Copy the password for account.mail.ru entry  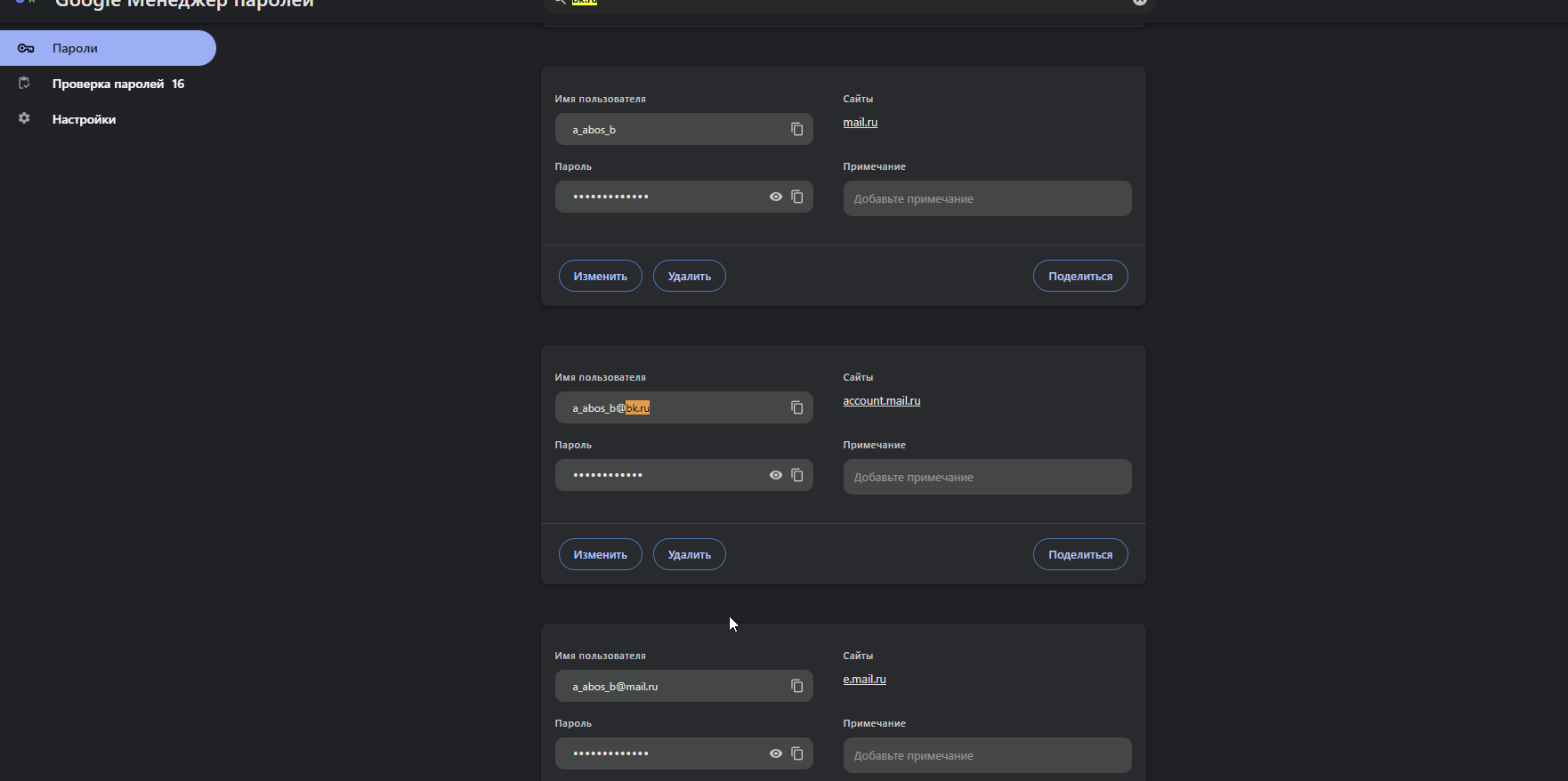796,475
